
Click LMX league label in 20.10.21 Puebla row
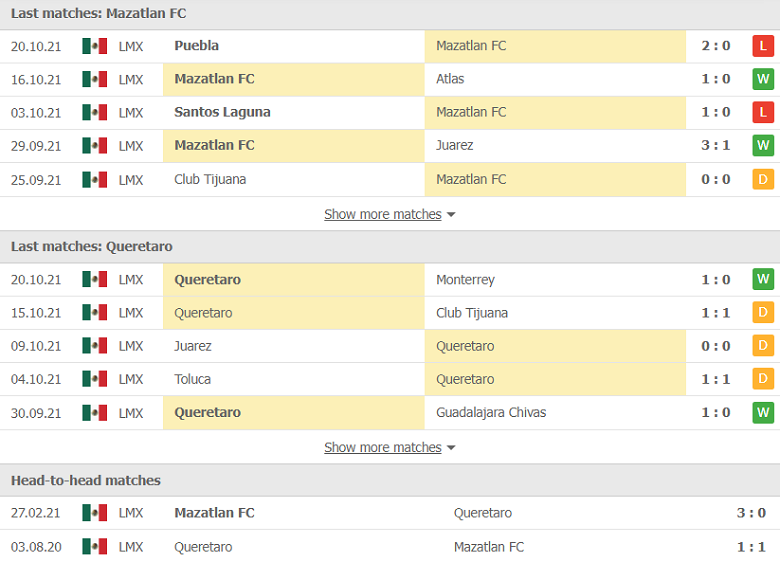click(x=131, y=46)
